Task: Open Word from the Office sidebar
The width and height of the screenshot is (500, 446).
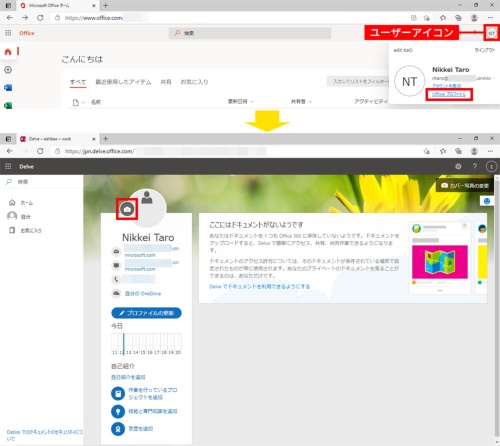Action: click(8, 87)
